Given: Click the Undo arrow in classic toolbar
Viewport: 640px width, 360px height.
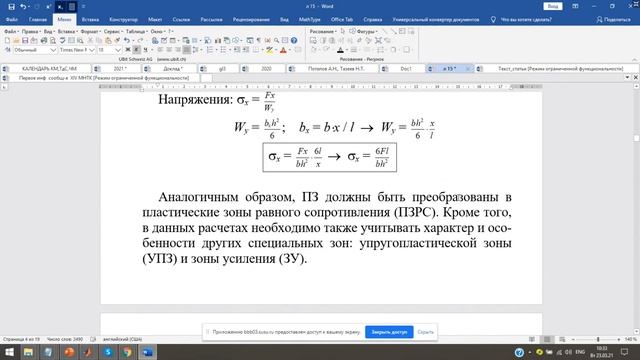Looking at the screenshot, I should pyautogui.click(x=127, y=40).
